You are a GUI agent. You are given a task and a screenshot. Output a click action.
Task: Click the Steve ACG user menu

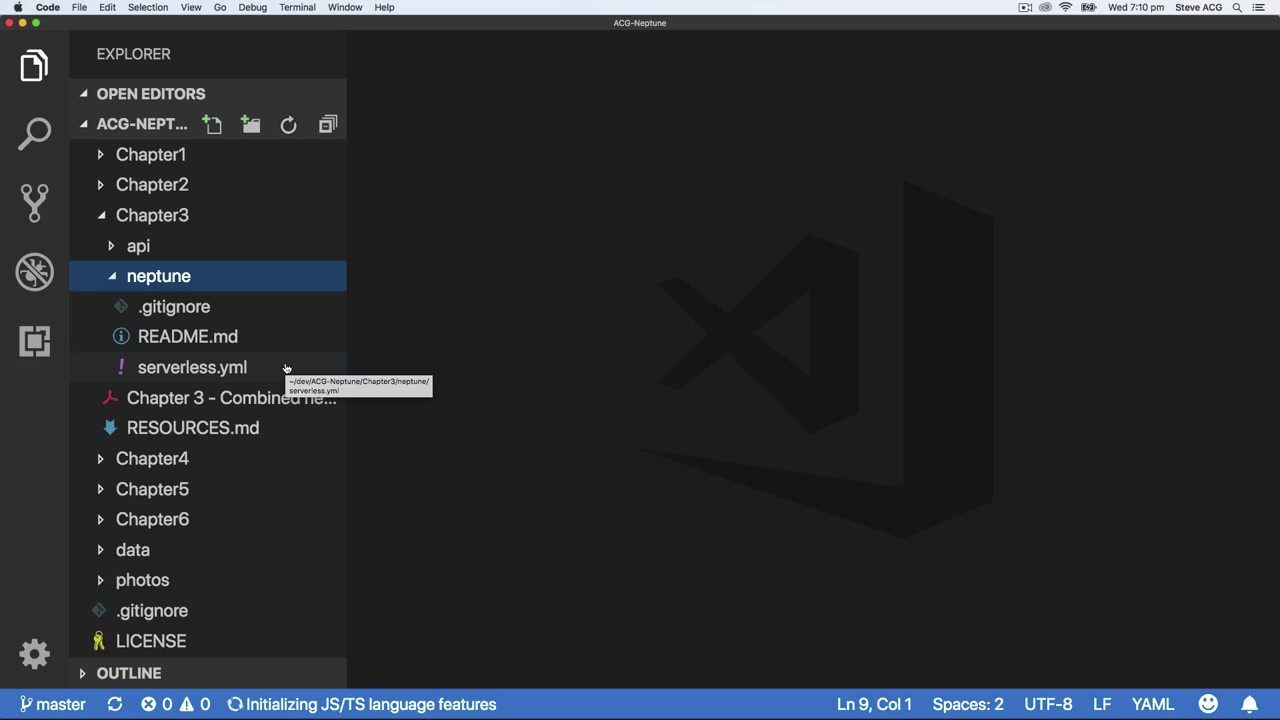(1198, 7)
